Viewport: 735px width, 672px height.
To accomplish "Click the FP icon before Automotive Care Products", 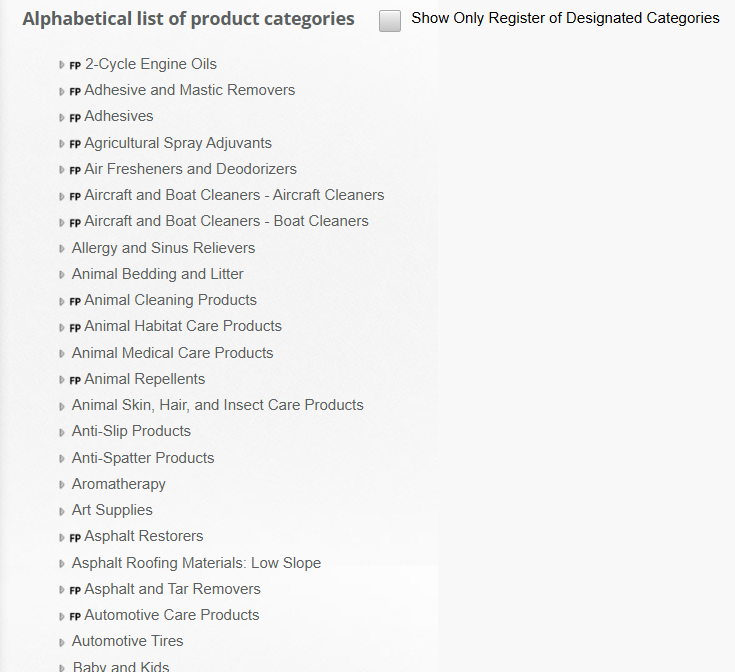I will [x=76, y=616].
